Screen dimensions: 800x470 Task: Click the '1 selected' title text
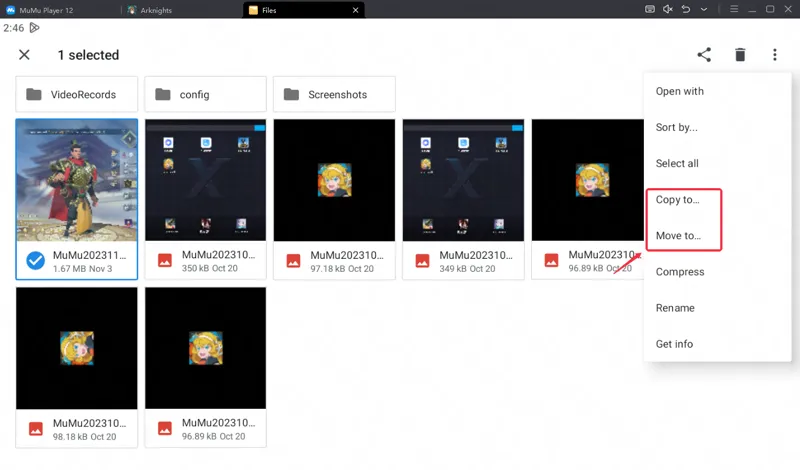[x=88, y=55]
